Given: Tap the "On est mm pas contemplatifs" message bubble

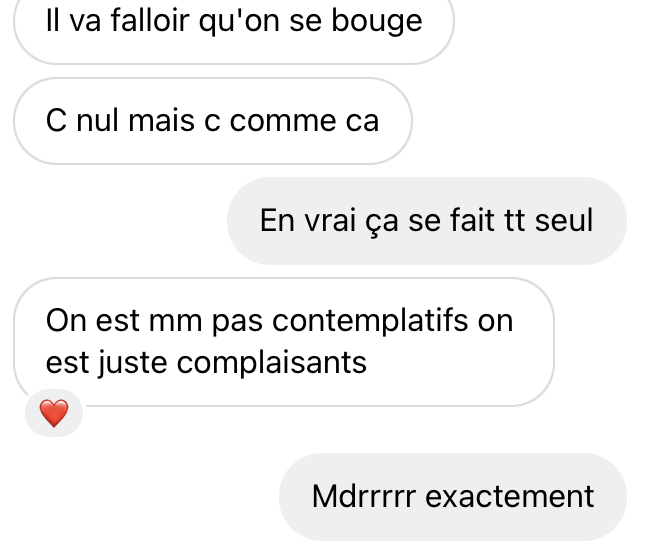Looking at the screenshot, I should (284, 342).
